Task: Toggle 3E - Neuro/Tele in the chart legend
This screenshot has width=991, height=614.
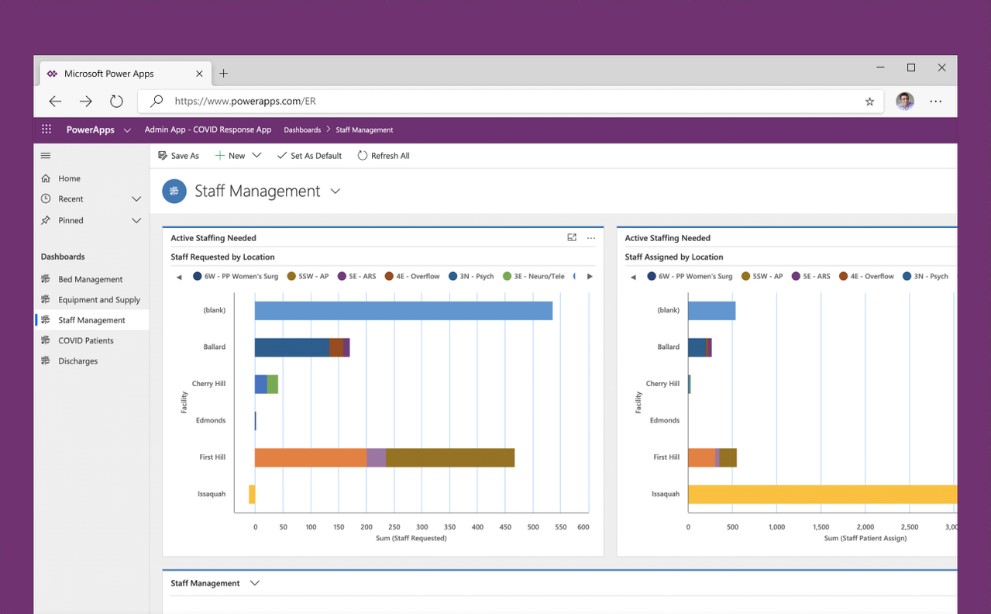Action: tap(538, 277)
